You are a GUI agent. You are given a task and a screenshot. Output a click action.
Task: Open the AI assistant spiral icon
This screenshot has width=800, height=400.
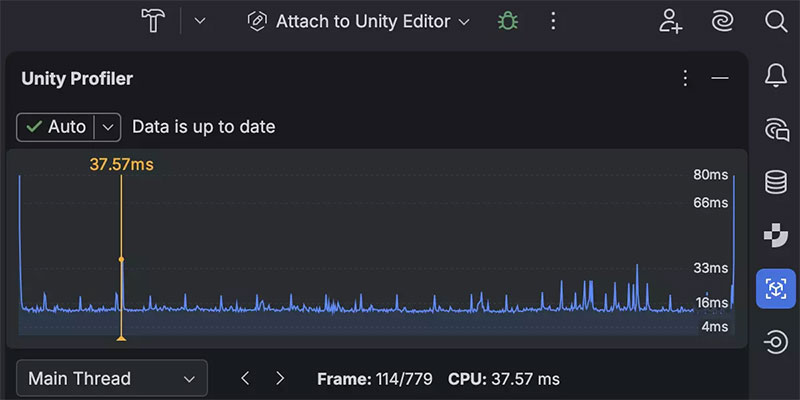click(x=722, y=21)
